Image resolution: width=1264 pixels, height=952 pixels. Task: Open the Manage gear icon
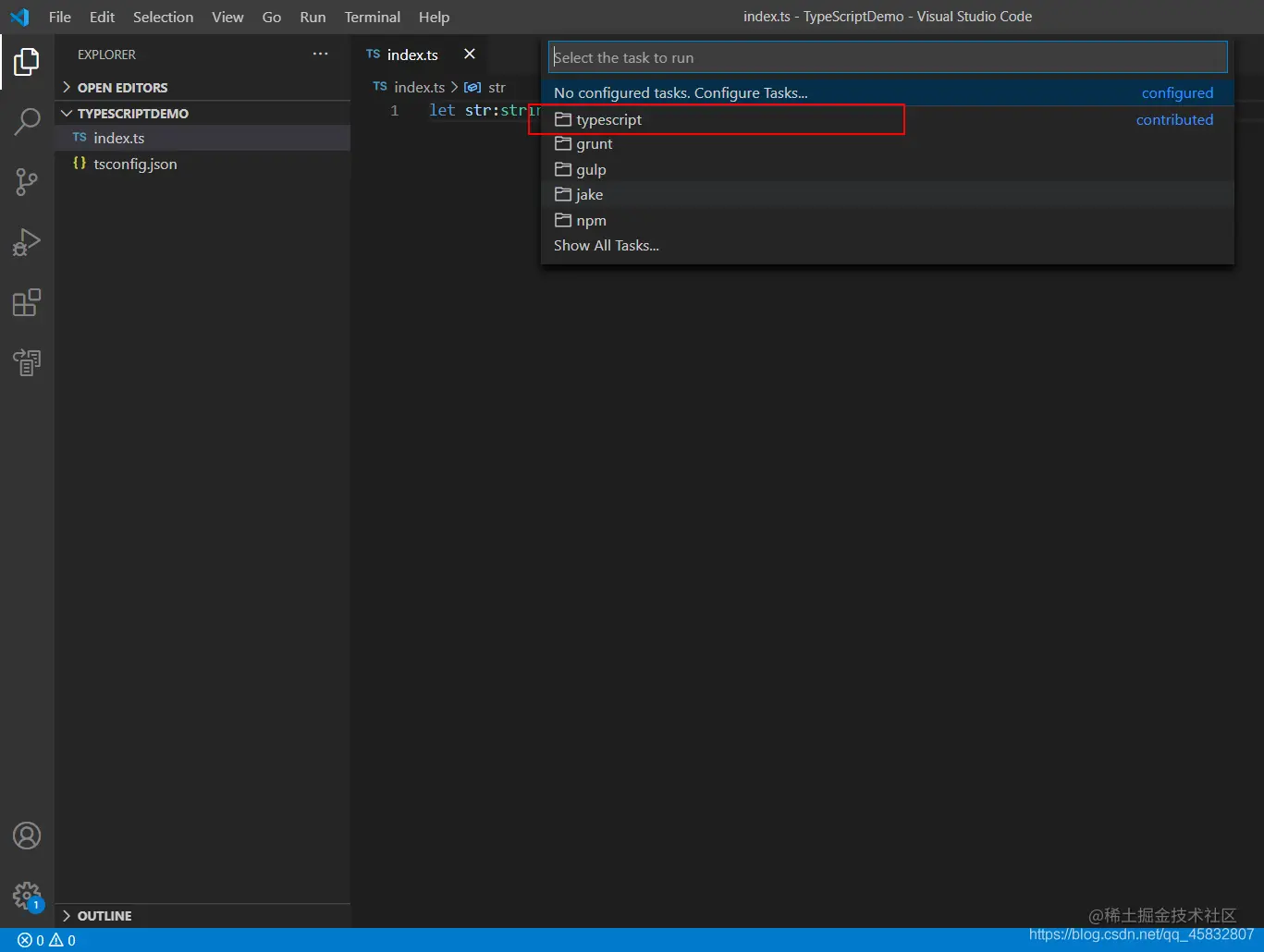(27, 896)
